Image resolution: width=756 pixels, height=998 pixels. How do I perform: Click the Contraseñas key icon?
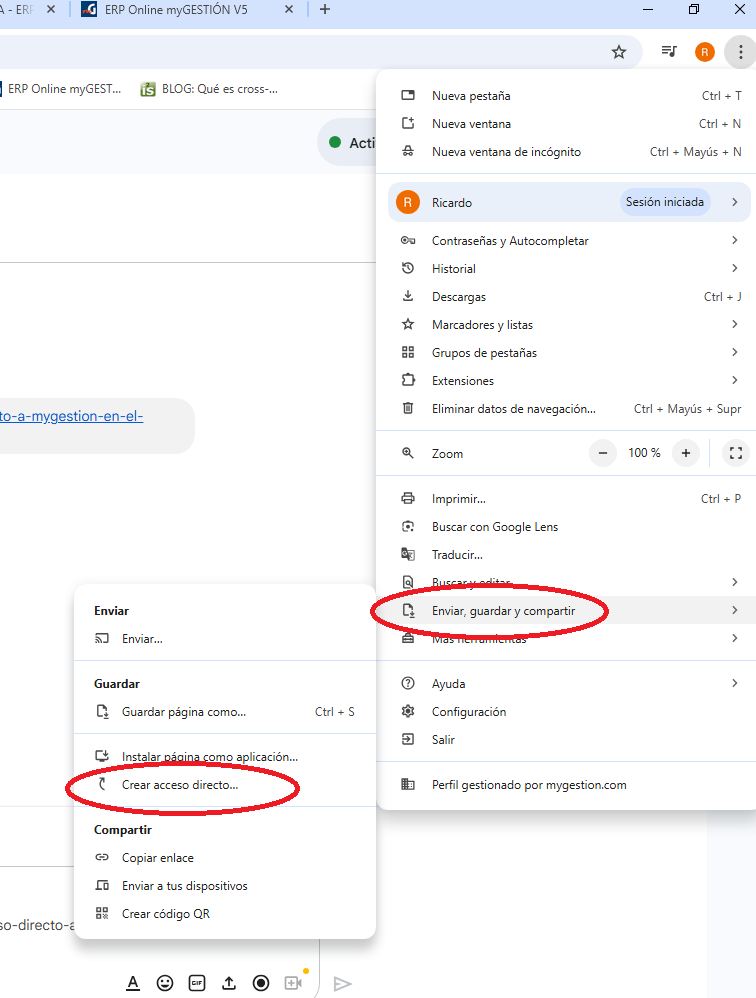pos(408,240)
